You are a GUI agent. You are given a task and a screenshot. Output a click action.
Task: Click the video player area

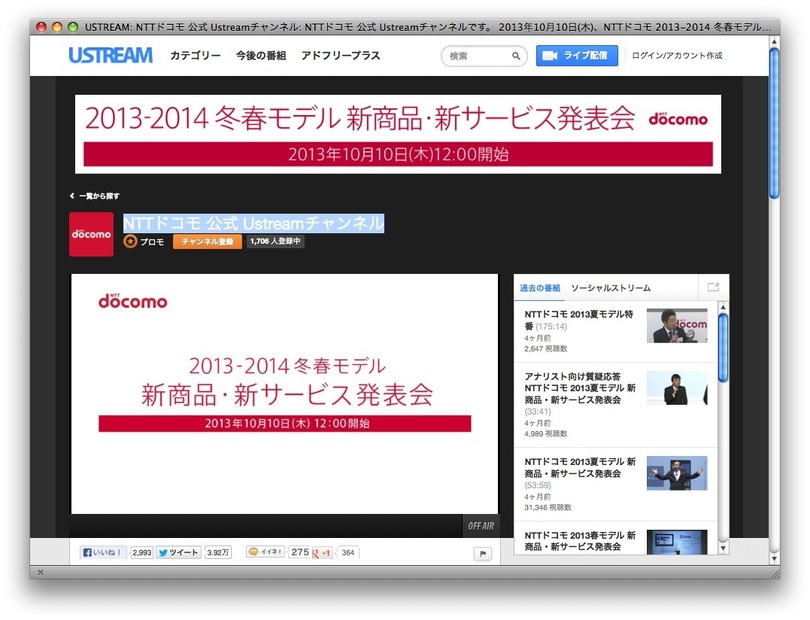tap(285, 394)
